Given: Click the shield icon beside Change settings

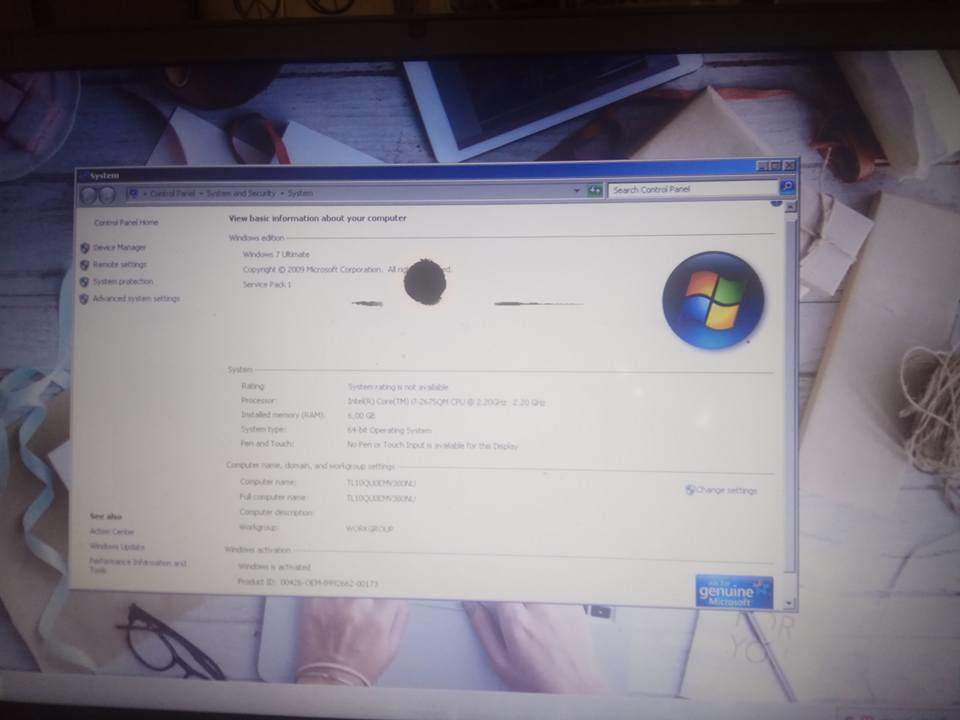Looking at the screenshot, I should [690, 490].
